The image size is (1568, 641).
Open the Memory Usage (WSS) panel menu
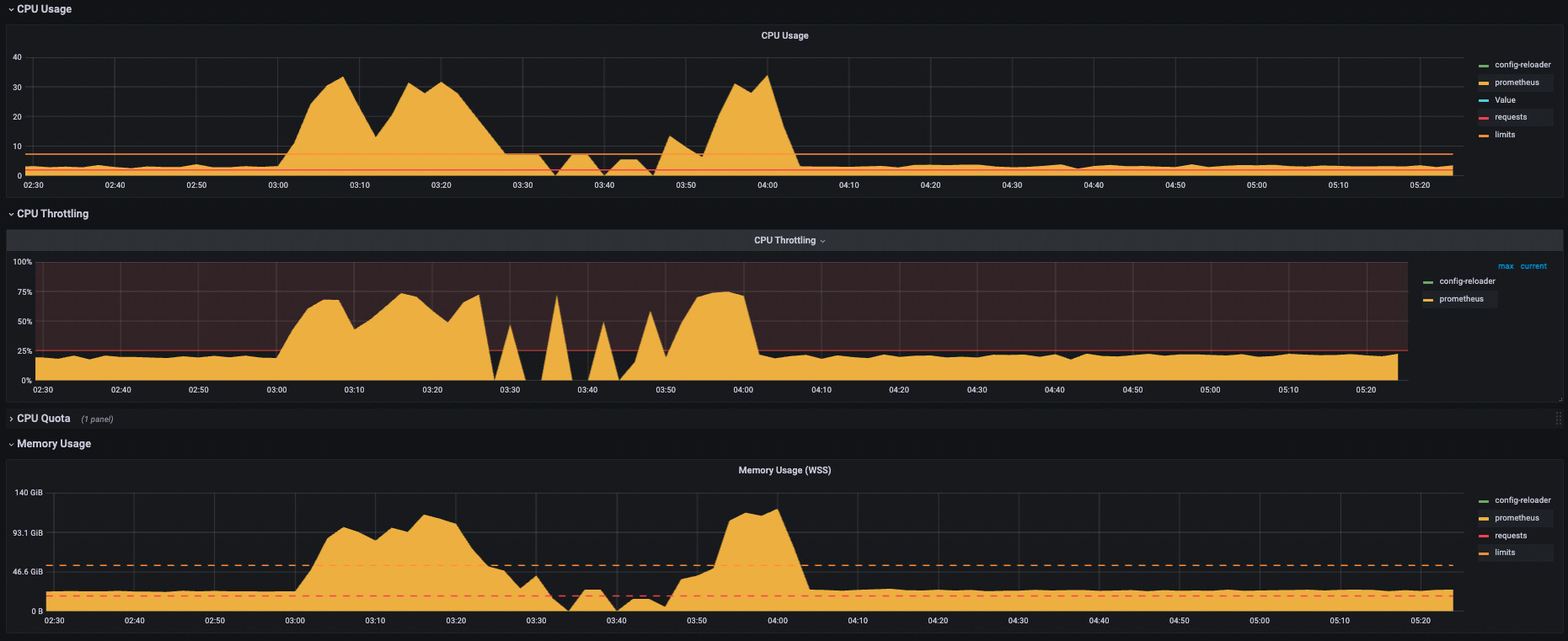click(x=784, y=470)
